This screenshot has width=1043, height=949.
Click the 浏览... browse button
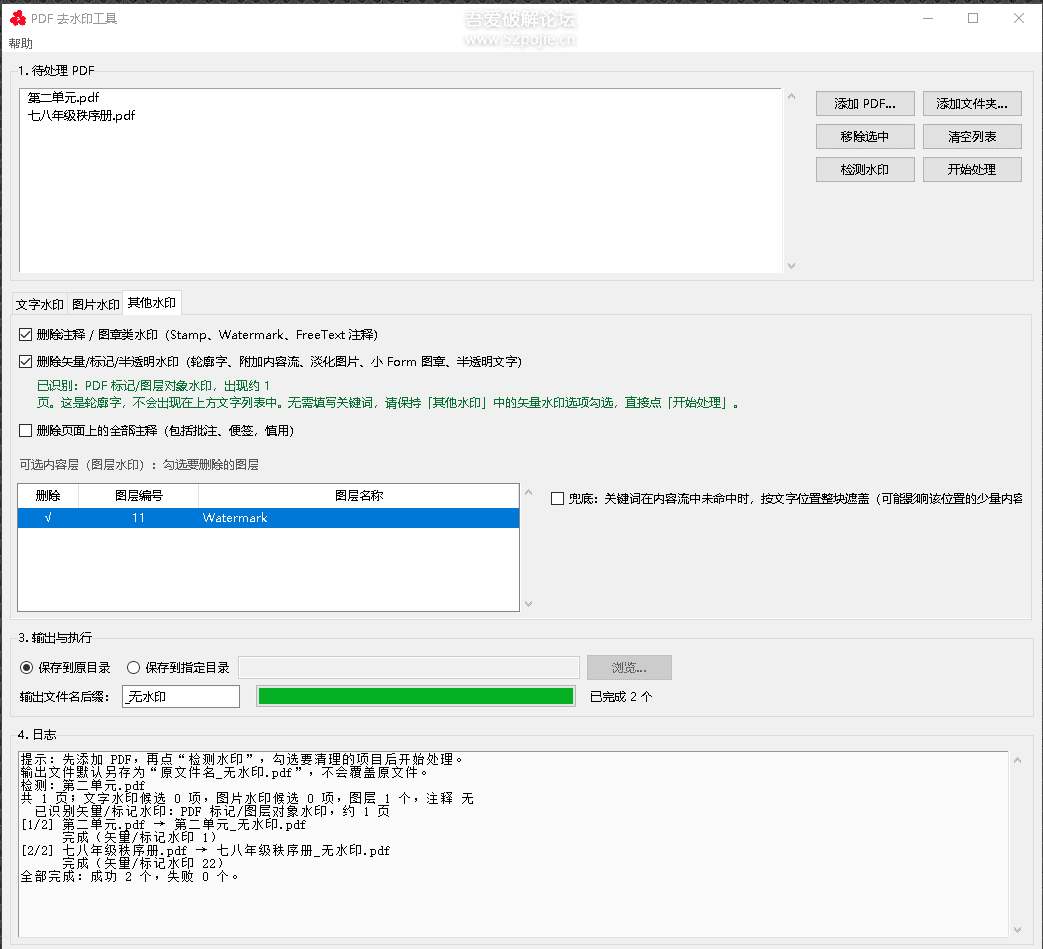pyautogui.click(x=629, y=668)
